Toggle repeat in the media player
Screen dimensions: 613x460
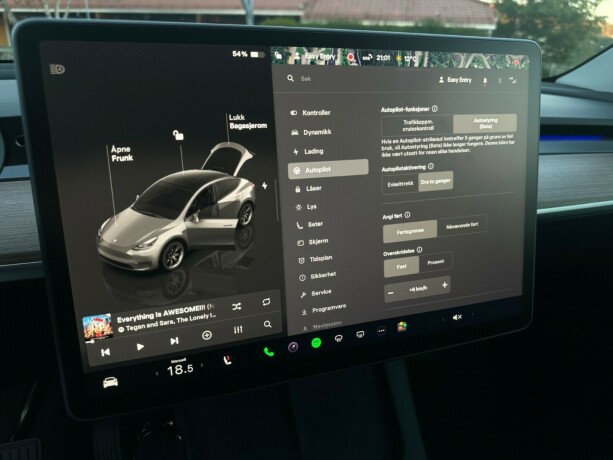266,302
